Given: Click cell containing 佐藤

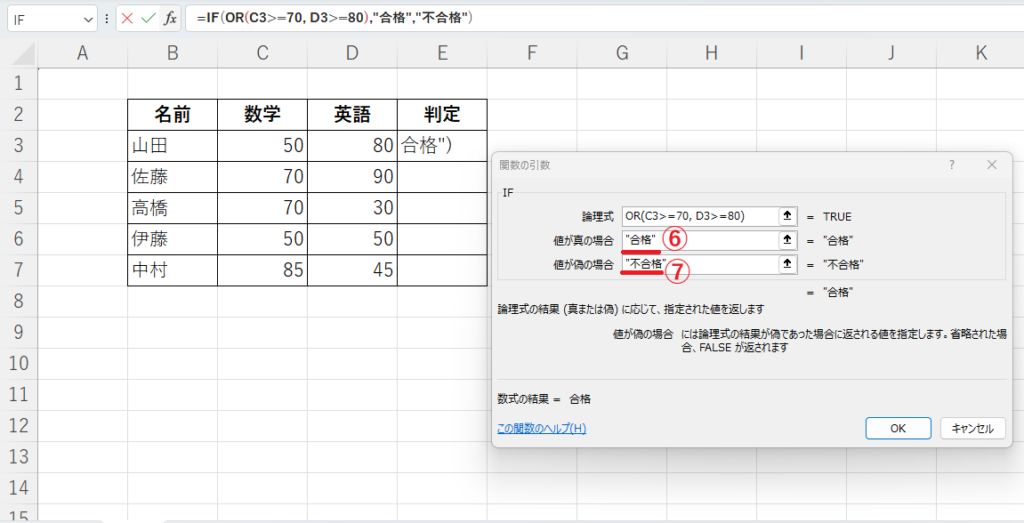Looking at the screenshot, I should (172, 177).
